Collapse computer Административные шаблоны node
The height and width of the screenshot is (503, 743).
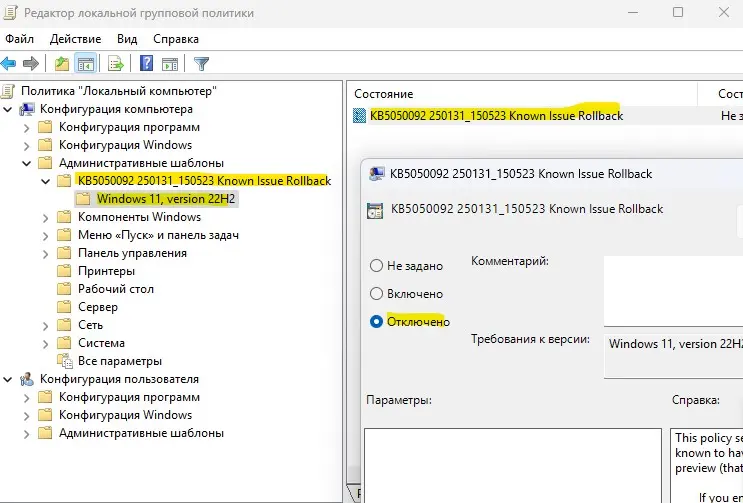click(x=27, y=163)
